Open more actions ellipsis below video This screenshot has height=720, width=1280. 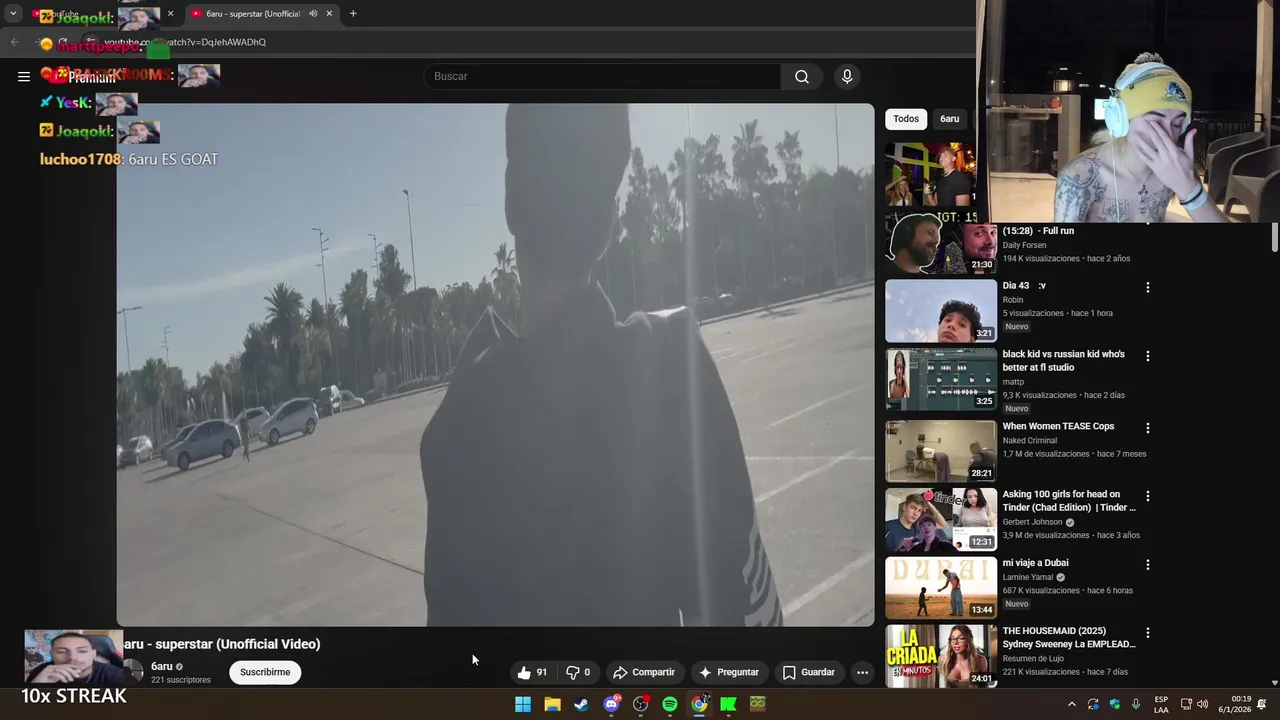click(862, 672)
